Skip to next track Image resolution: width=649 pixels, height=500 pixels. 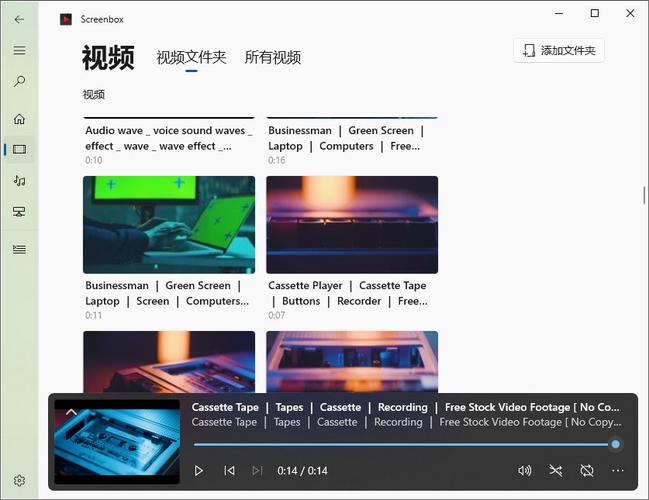257,471
